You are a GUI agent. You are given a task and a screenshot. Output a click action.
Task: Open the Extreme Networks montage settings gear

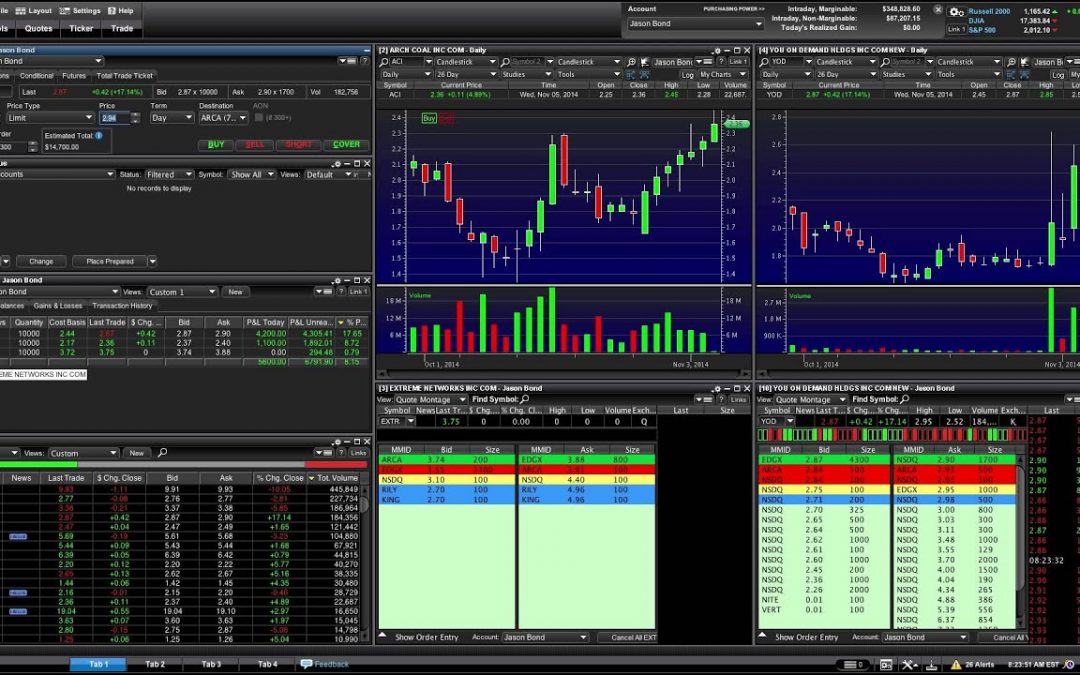716,388
